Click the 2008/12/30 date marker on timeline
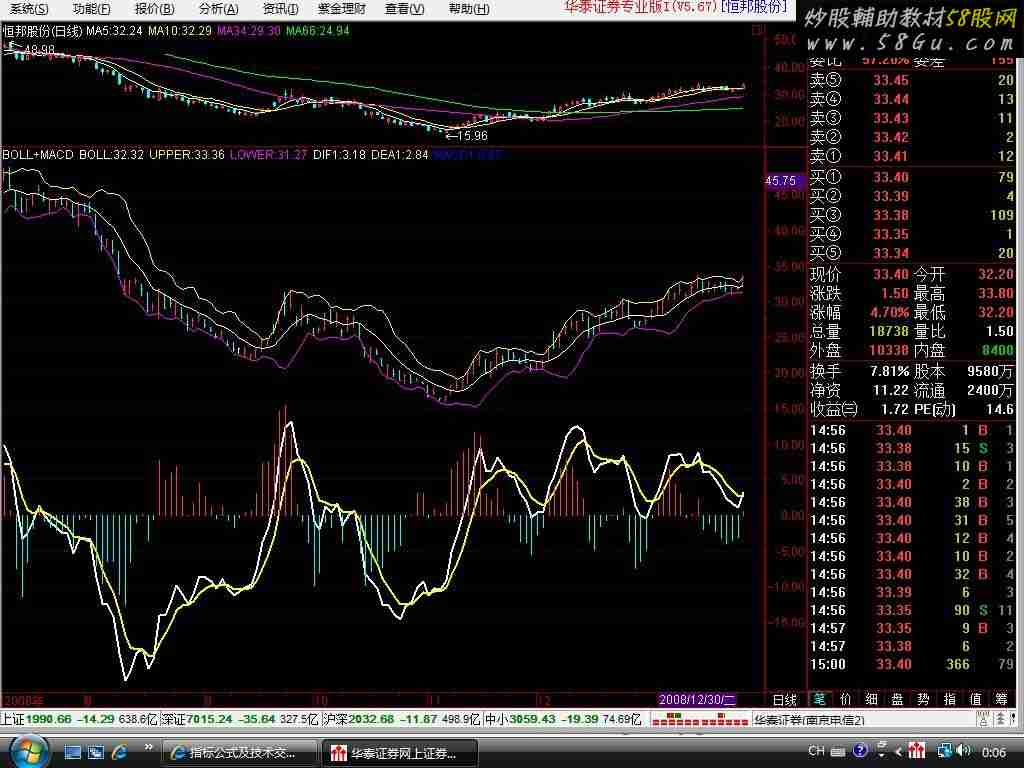Image resolution: width=1024 pixels, height=768 pixels. (697, 699)
